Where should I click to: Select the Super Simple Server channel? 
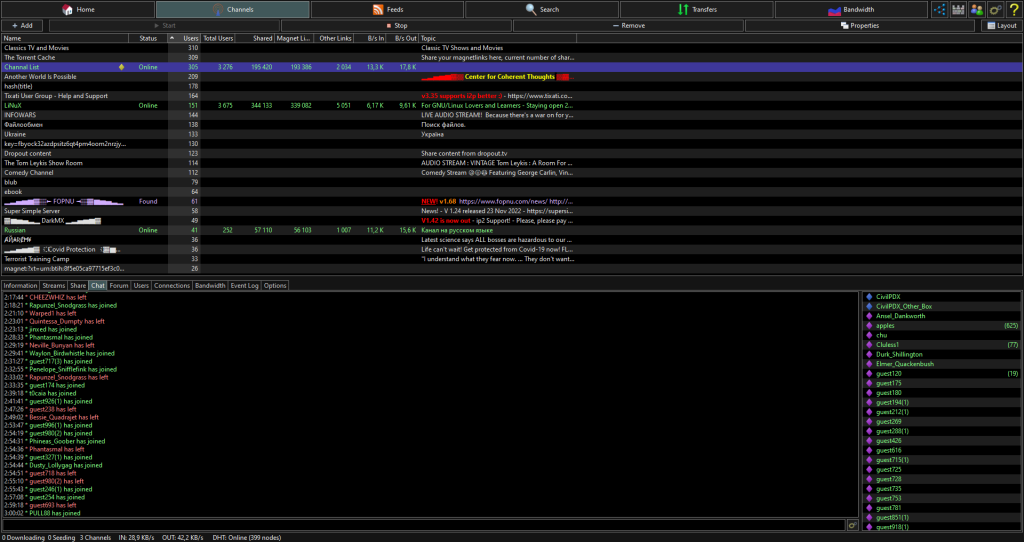point(511,211)
